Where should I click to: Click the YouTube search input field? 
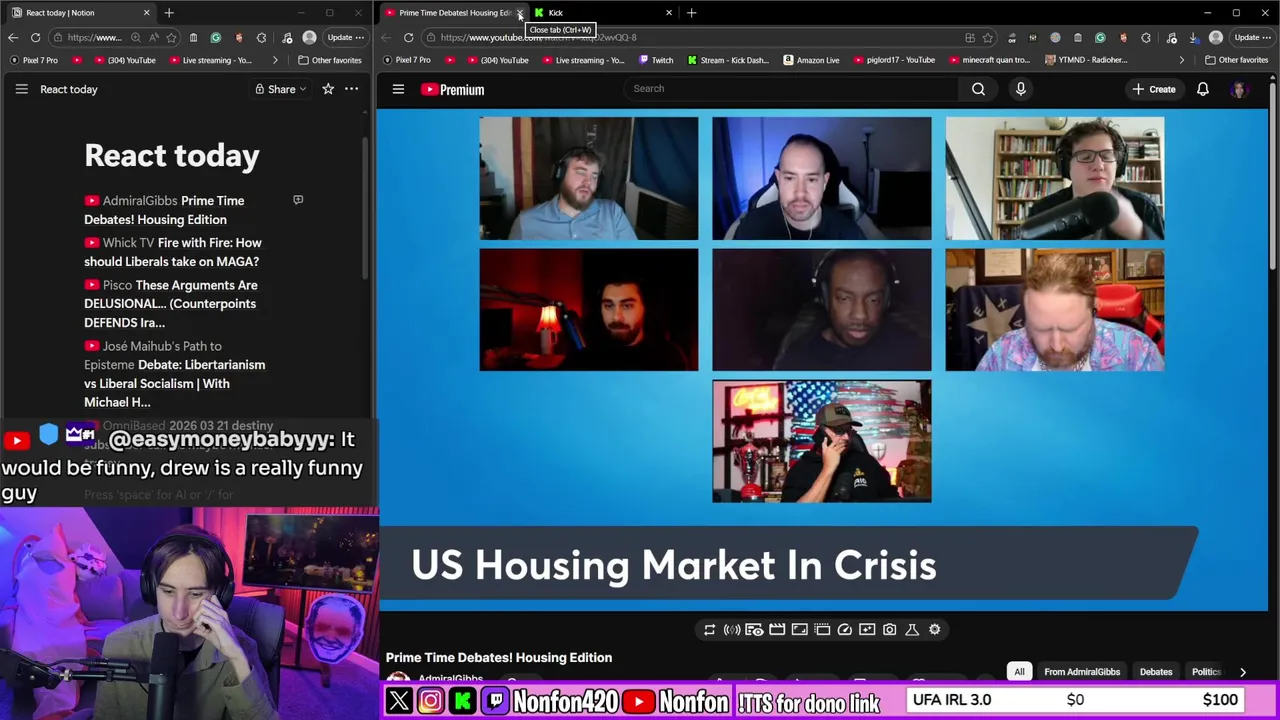[x=790, y=89]
